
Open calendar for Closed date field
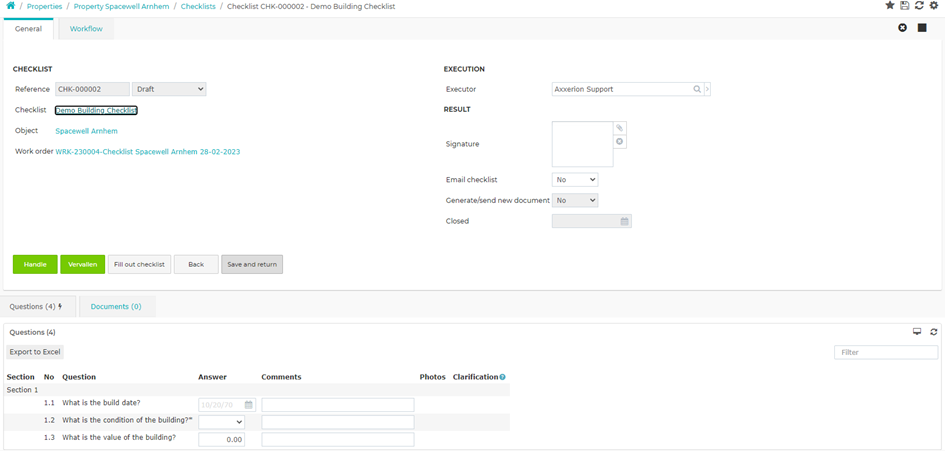click(x=625, y=221)
